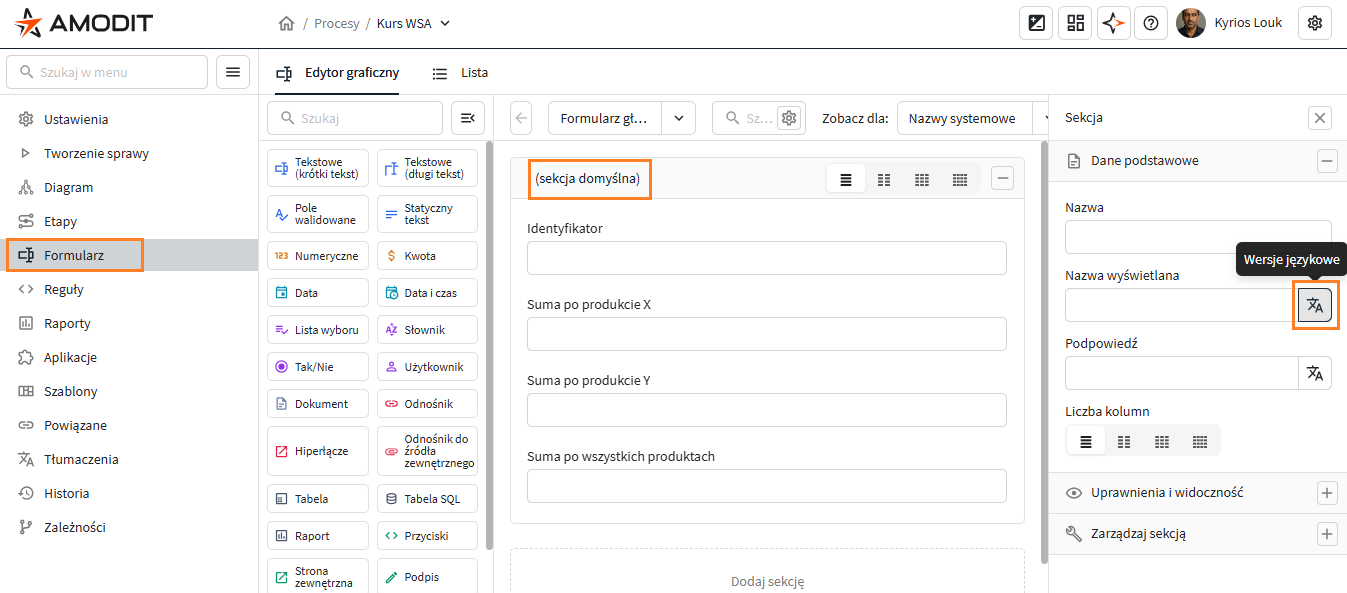This screenshot has width=1347, height=593.
Task: Click the Procesy breadcrumb link
Action: click(336, 24)
